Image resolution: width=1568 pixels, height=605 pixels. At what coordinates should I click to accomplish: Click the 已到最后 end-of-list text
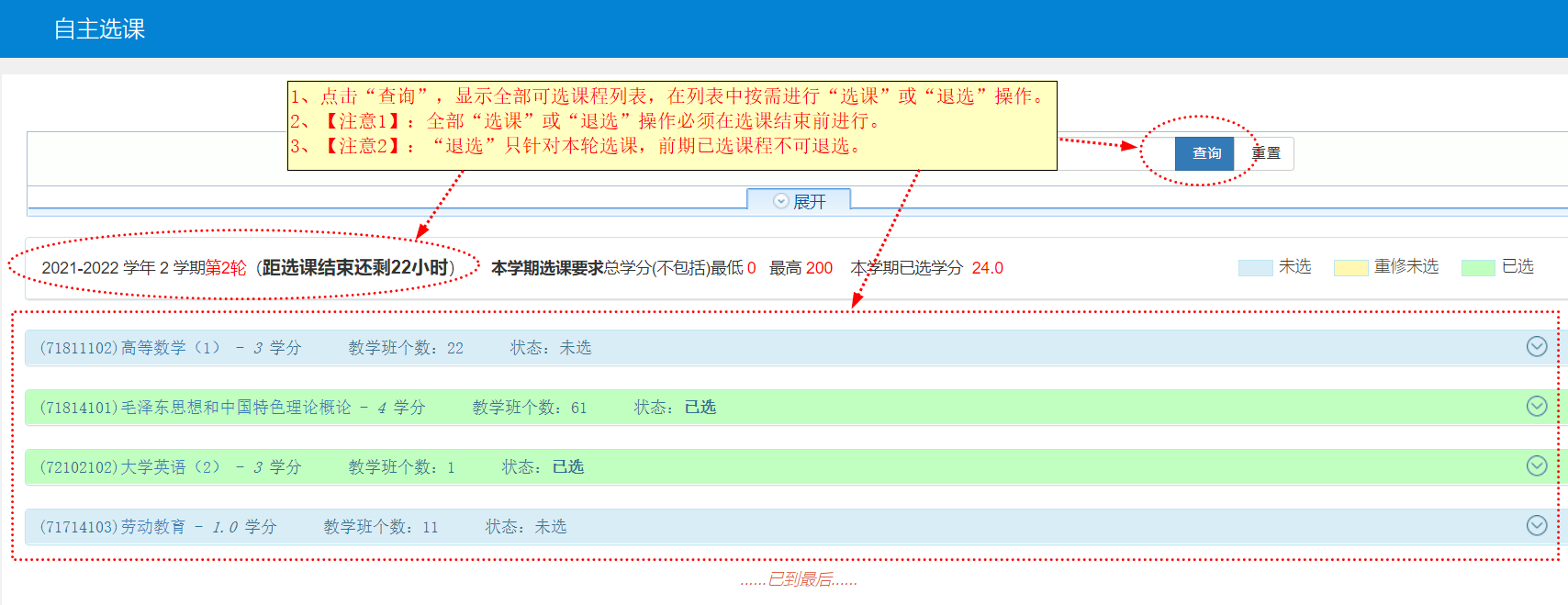point(799,579)
